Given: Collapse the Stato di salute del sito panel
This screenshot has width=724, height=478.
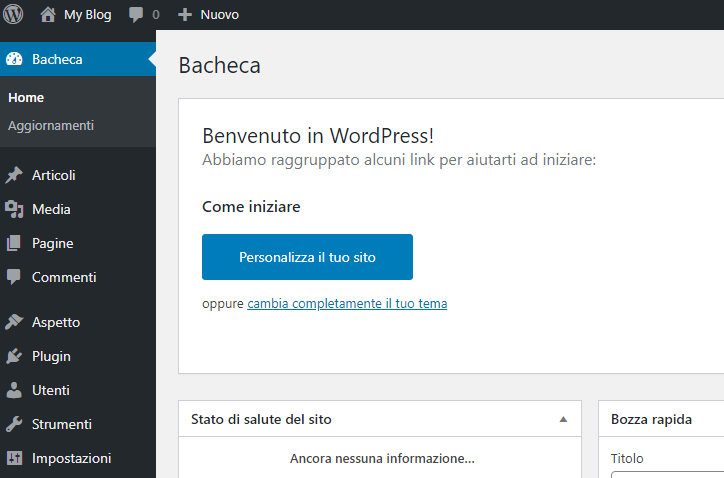Looking at the screenshot, I should point(563,419).
